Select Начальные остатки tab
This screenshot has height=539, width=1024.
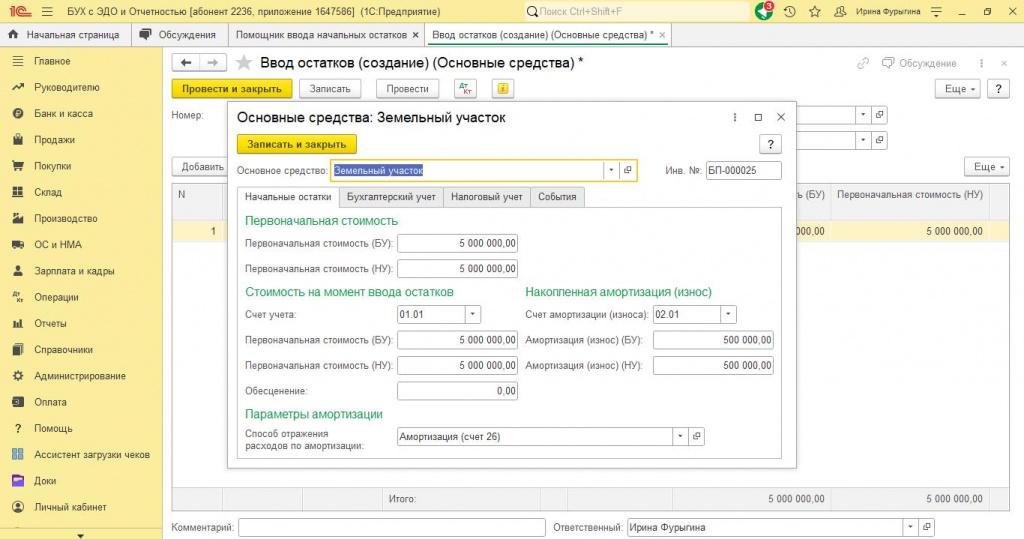click(288, 197)
